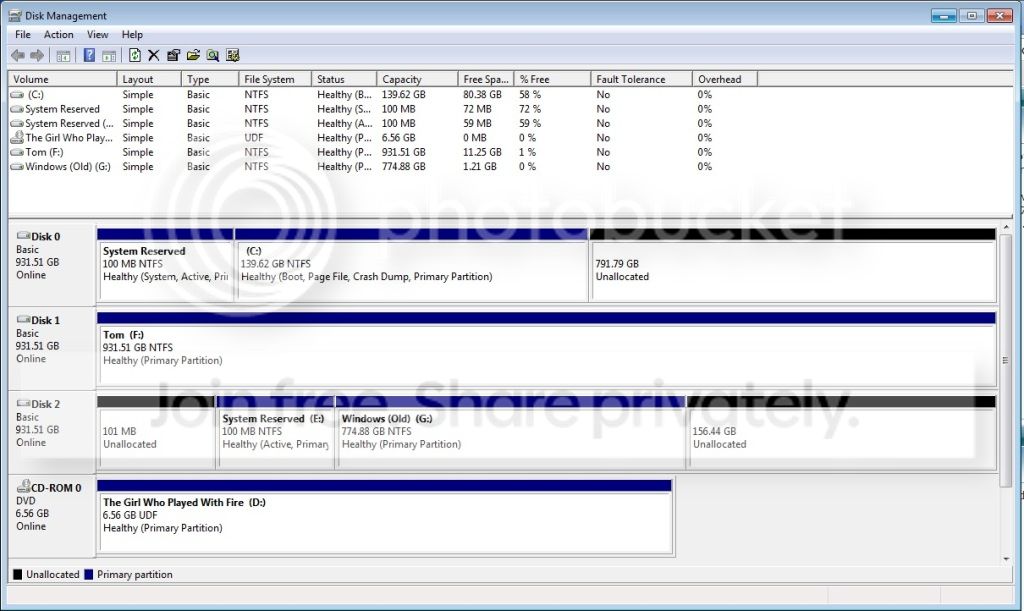
Task: Toggle the console tree pane icon
Action: 63,56
